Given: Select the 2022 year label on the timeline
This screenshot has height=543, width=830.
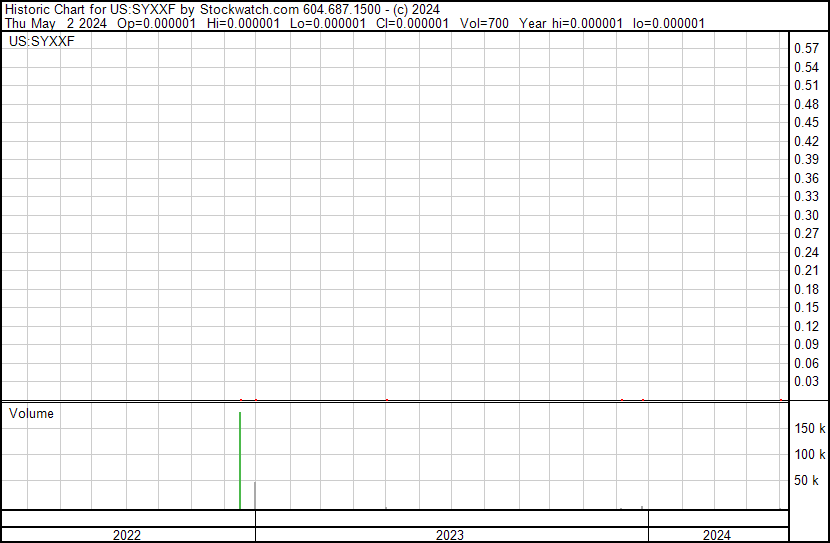Looking at the screenshot, I should point(127,535).
